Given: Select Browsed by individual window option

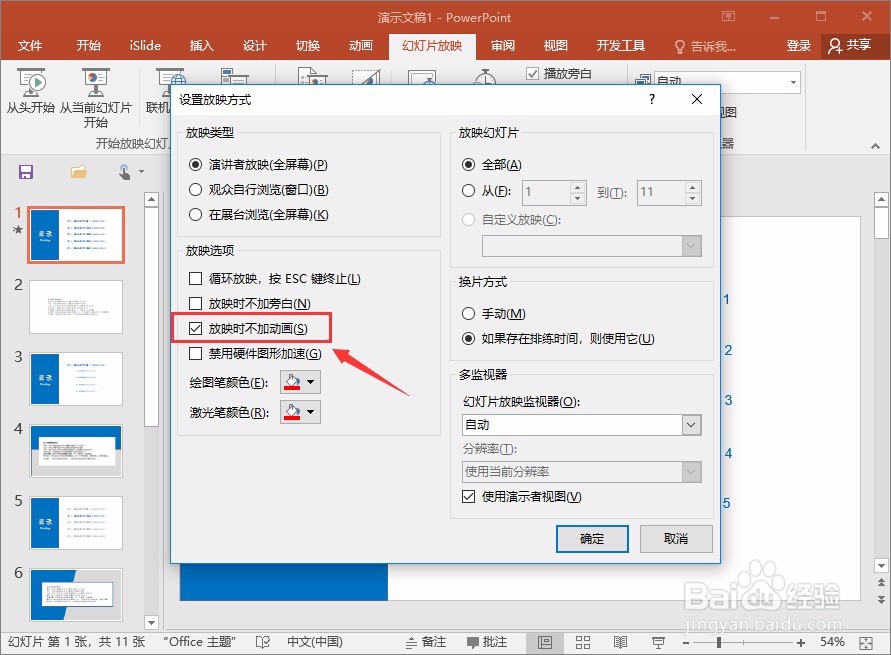Looking at the screenshot, I should 195,190.
